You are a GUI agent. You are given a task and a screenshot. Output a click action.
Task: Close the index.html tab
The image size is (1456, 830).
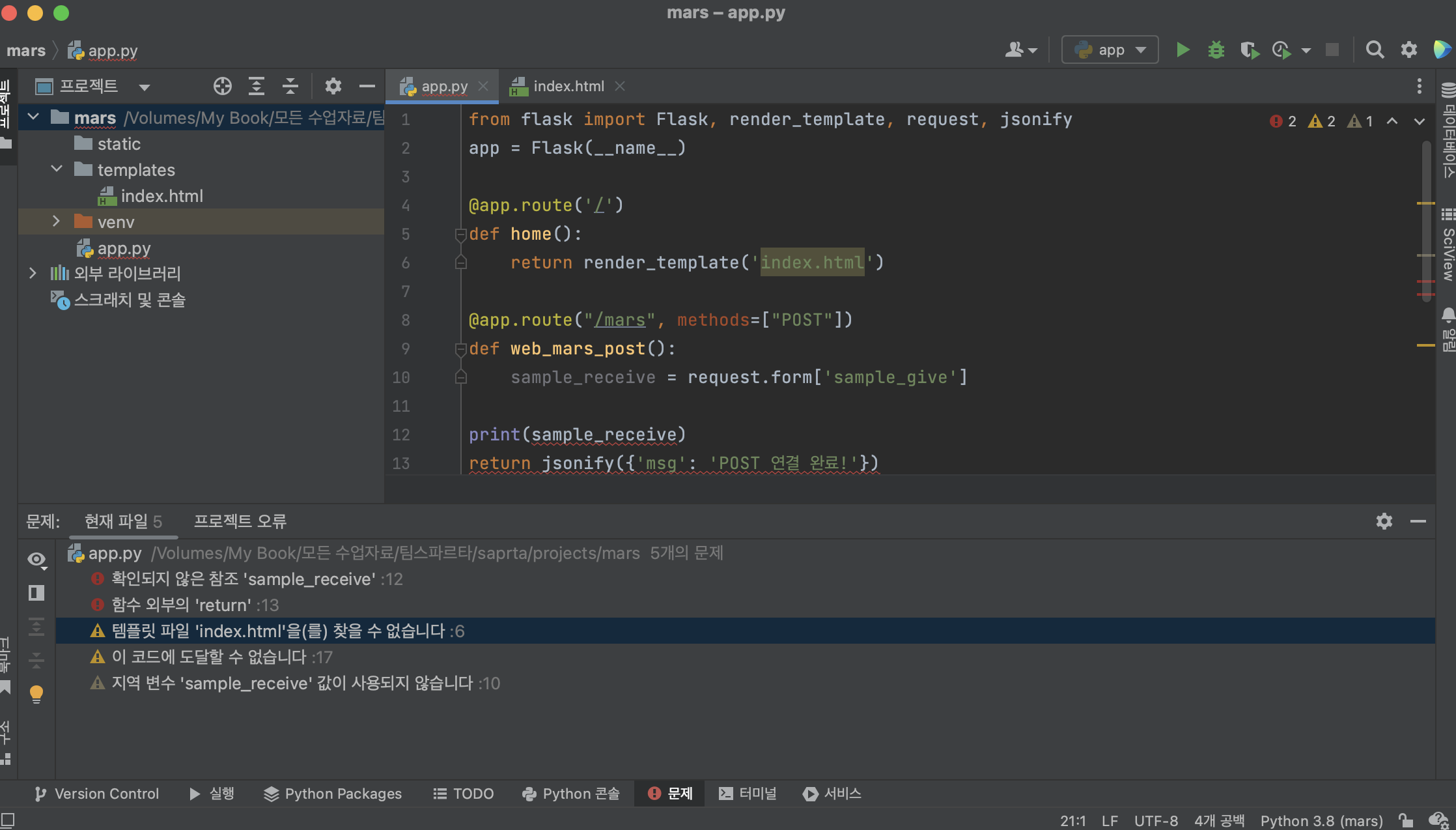pos(620,86)
